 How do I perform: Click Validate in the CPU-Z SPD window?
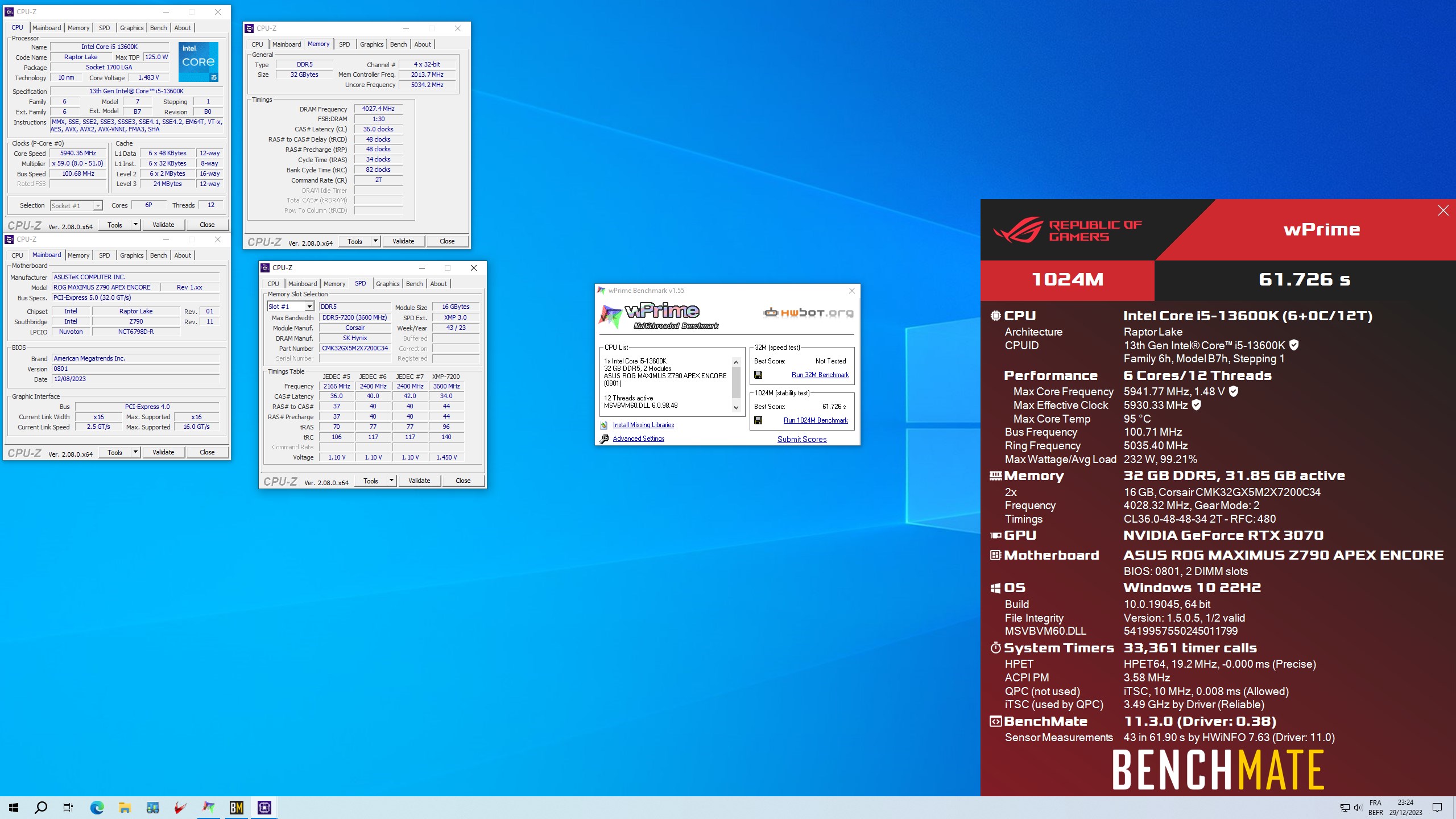(419, 481)
